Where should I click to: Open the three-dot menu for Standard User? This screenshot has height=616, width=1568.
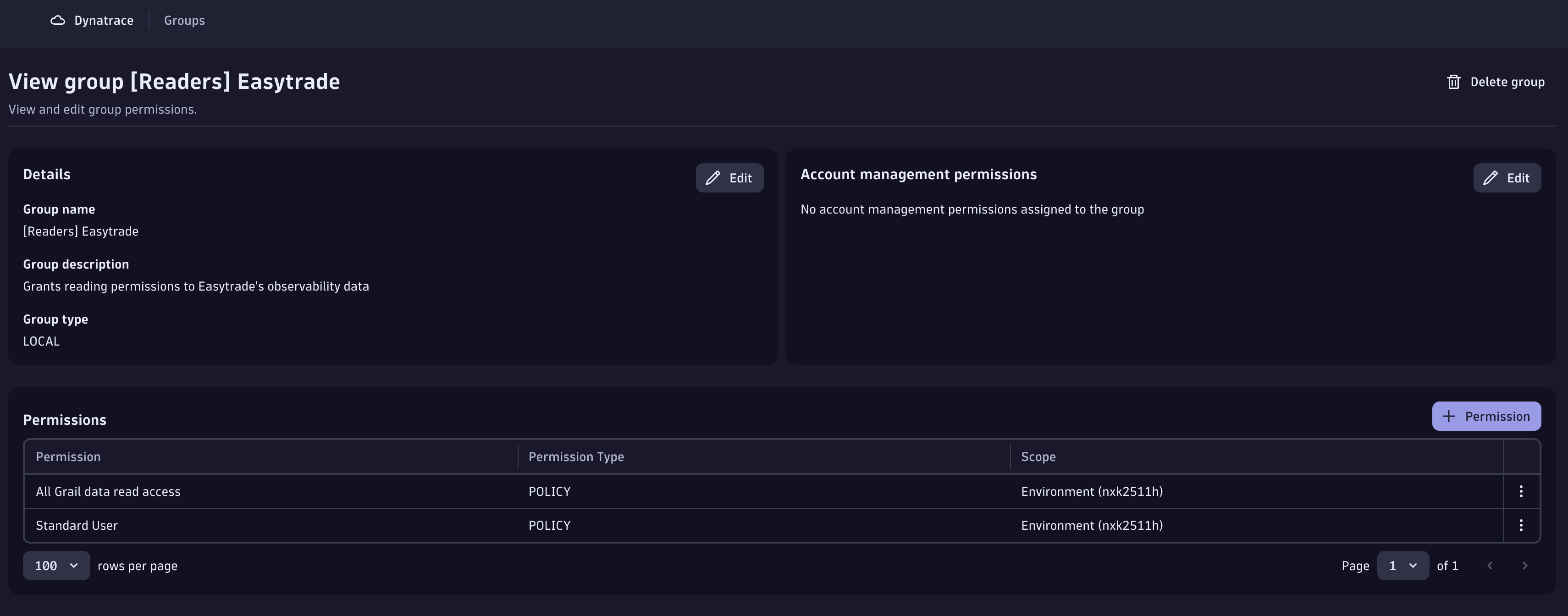pyautogui.click(x=1520, y=525)
